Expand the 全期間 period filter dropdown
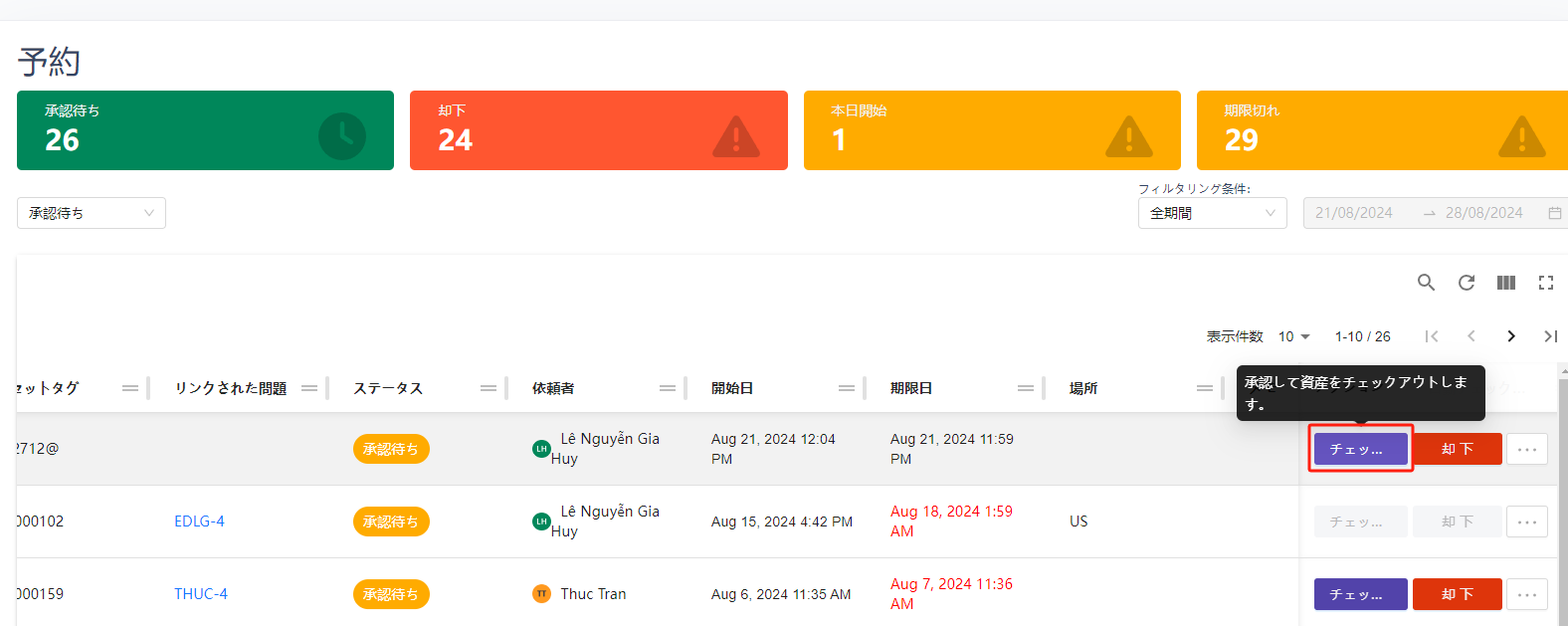This screenshot has height=626, width=1568. pos(1211,213)
